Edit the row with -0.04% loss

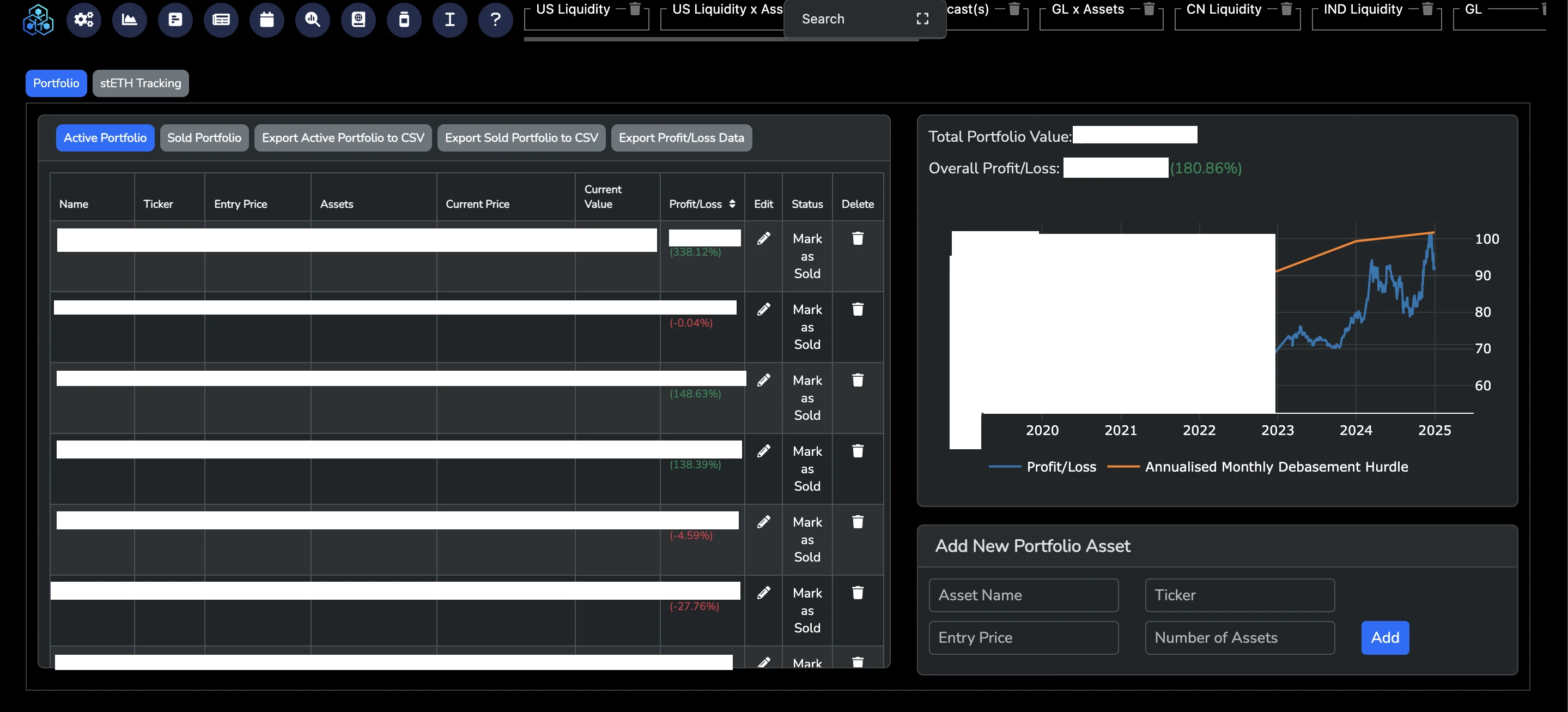coord(763,310)
